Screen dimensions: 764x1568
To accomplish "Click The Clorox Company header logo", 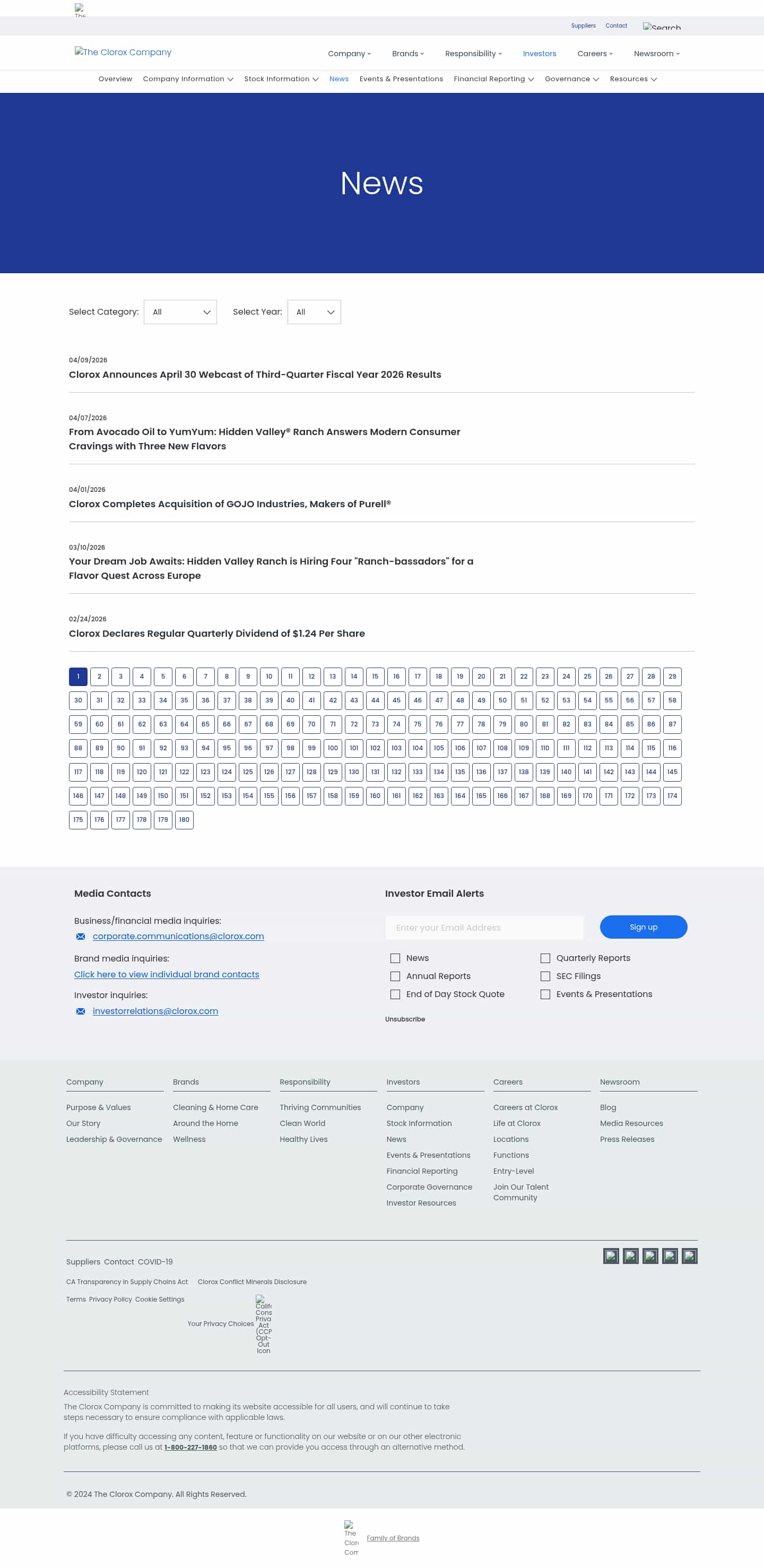I will pos(123,53).
